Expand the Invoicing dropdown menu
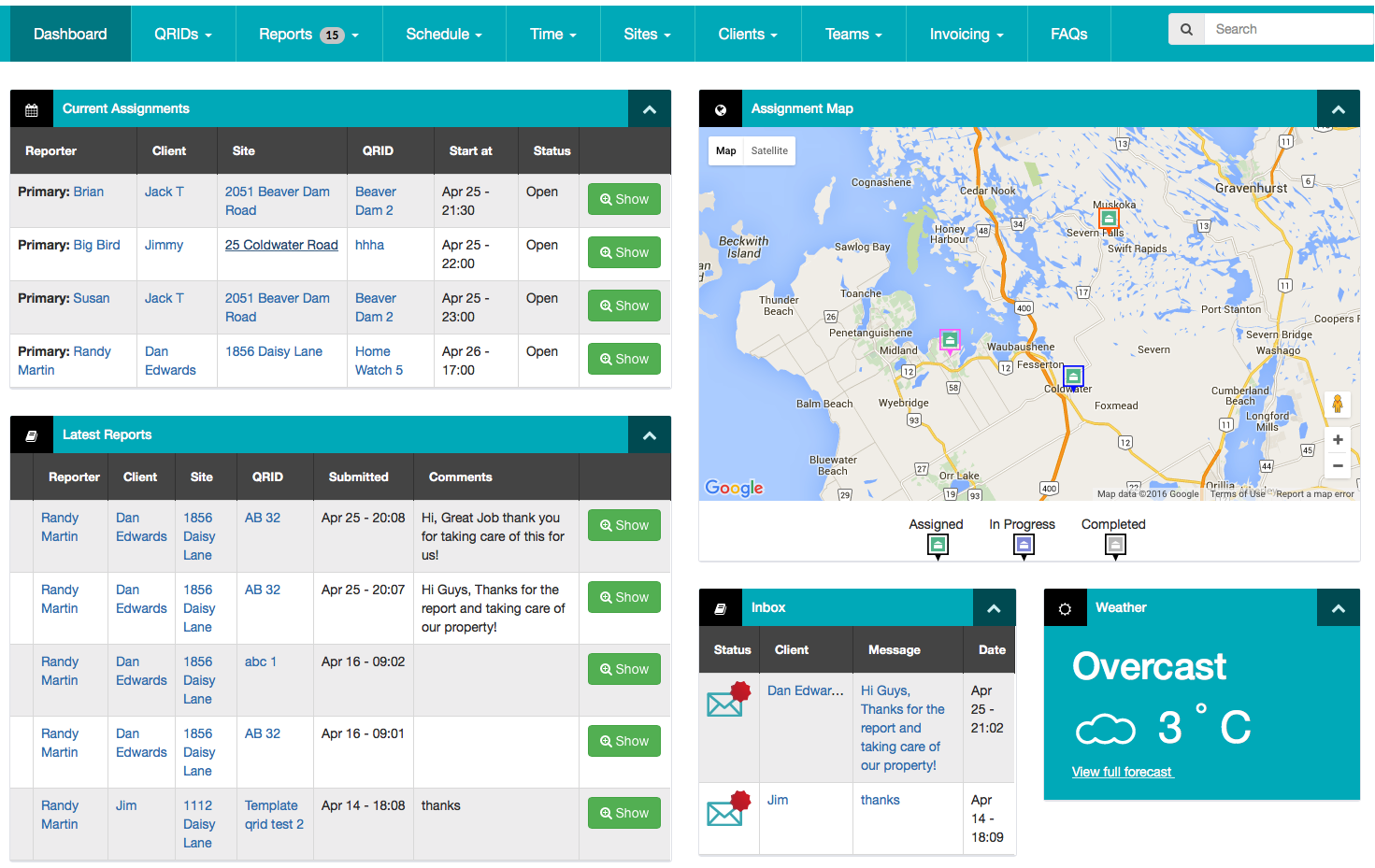Screen dimensions: 1375x868 tap(966, 35)
